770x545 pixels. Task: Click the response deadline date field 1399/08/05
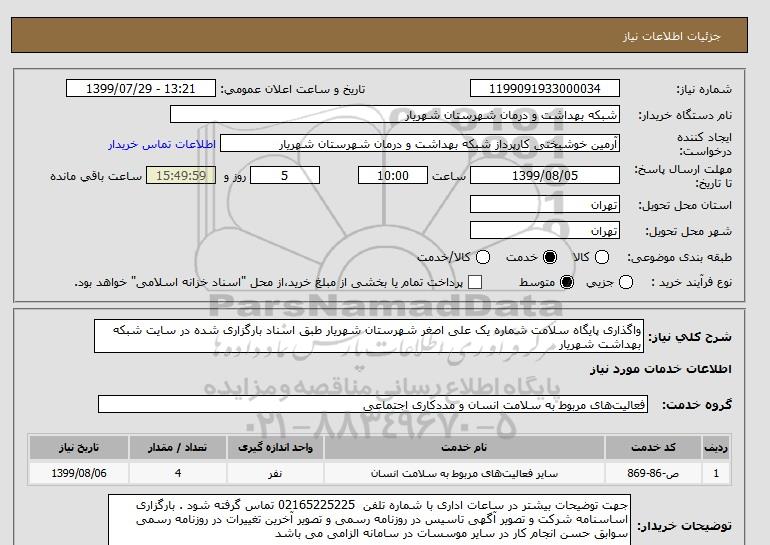[545, 175]
